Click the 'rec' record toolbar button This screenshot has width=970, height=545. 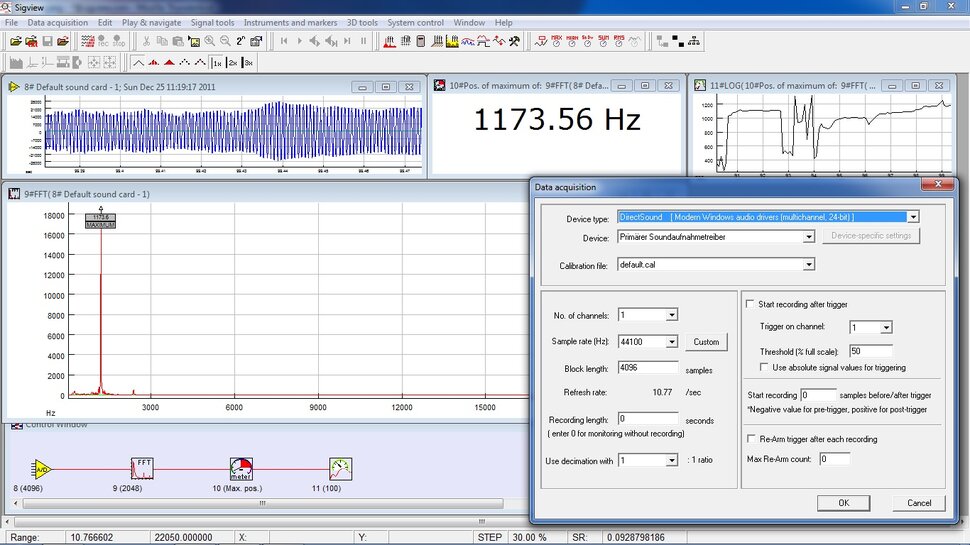point(103,41)
